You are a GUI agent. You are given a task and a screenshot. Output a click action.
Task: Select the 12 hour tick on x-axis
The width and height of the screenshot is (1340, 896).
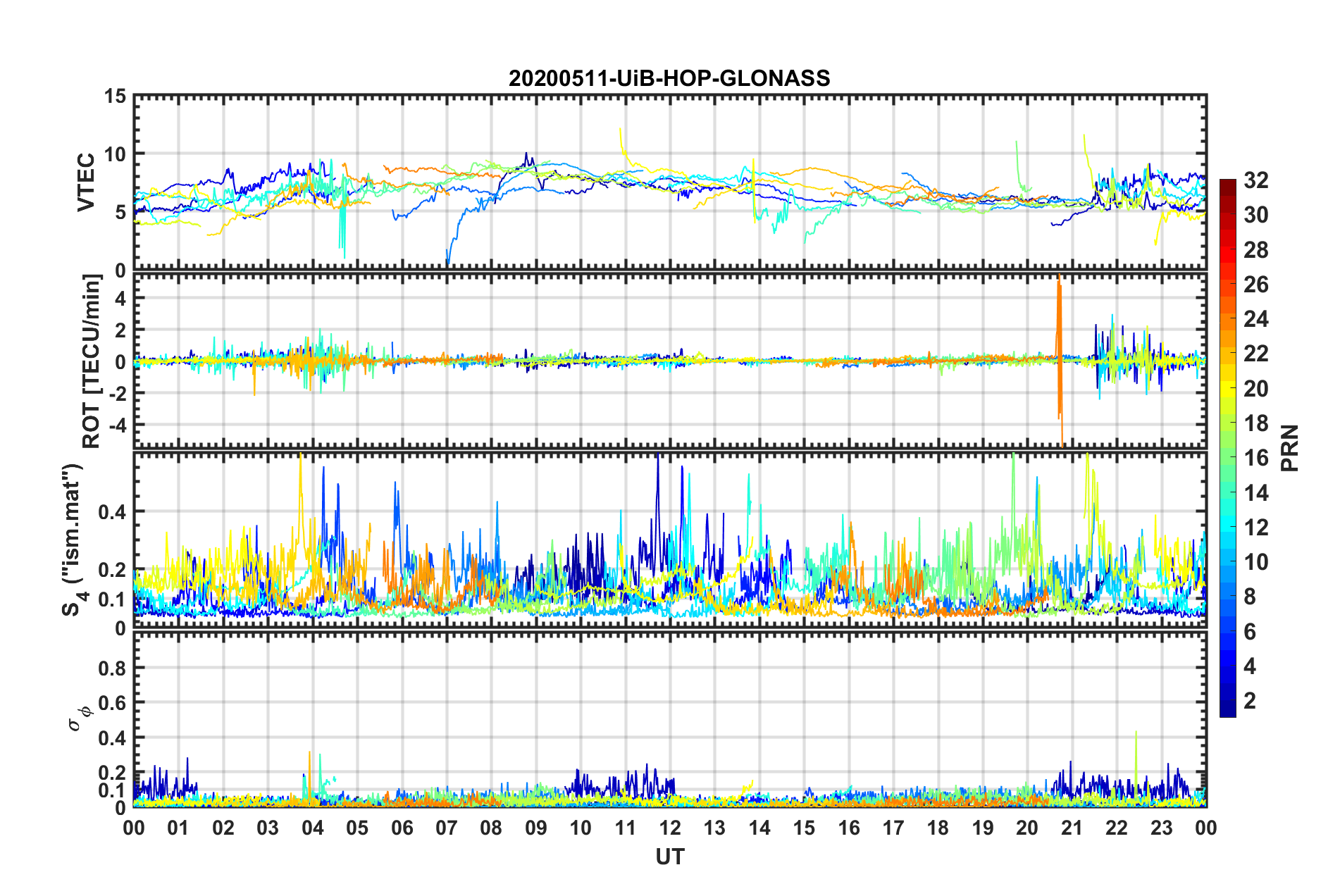click(670, 828)
